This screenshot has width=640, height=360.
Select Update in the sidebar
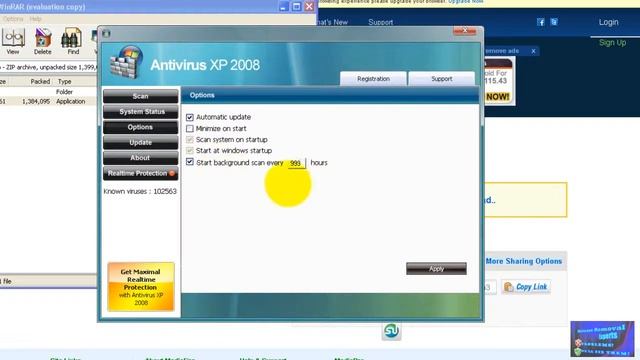tap(140, 142)
